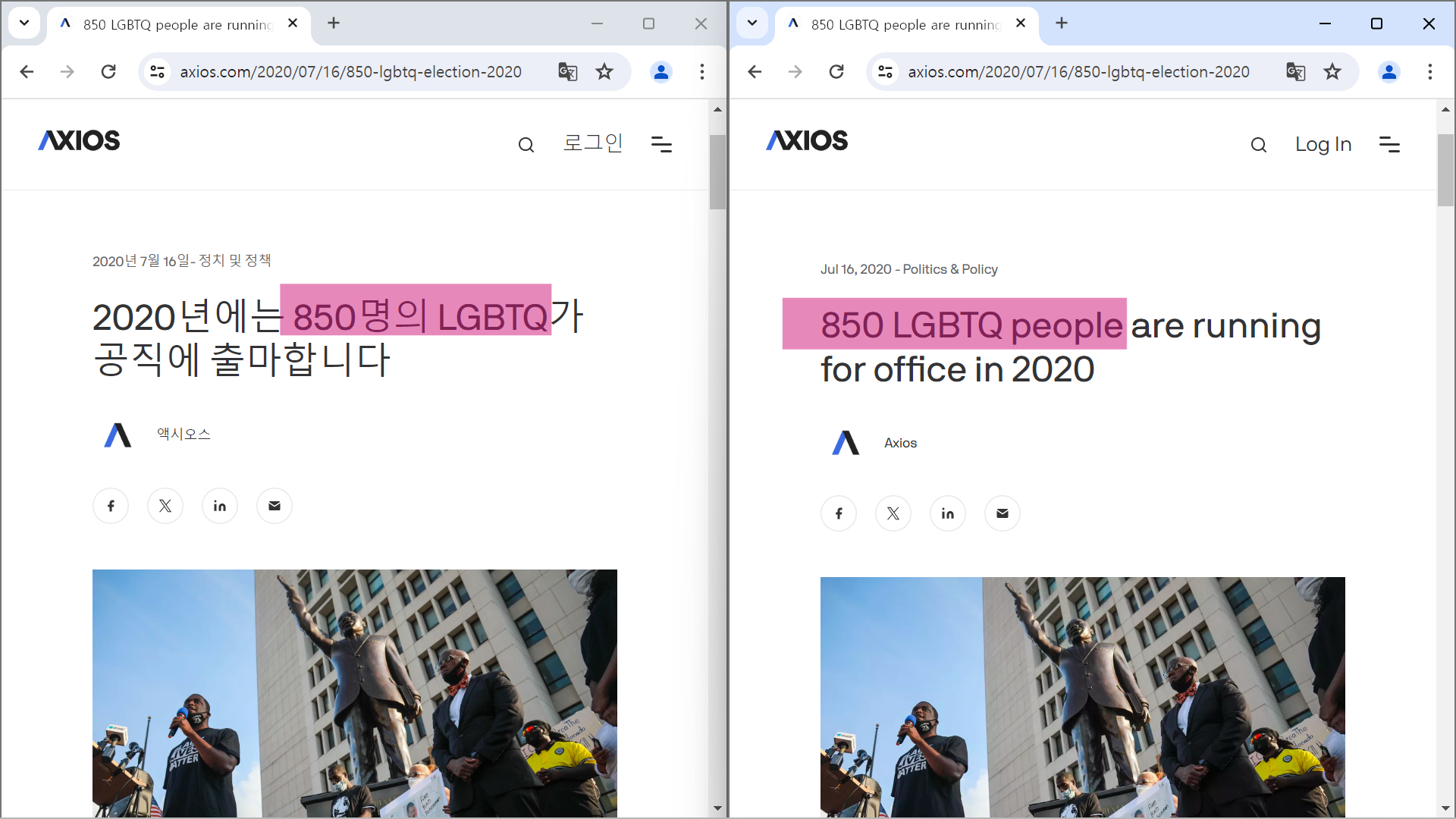Click scroll up arrow in right window
The image size is (1456, 819).
(1445, 110)
